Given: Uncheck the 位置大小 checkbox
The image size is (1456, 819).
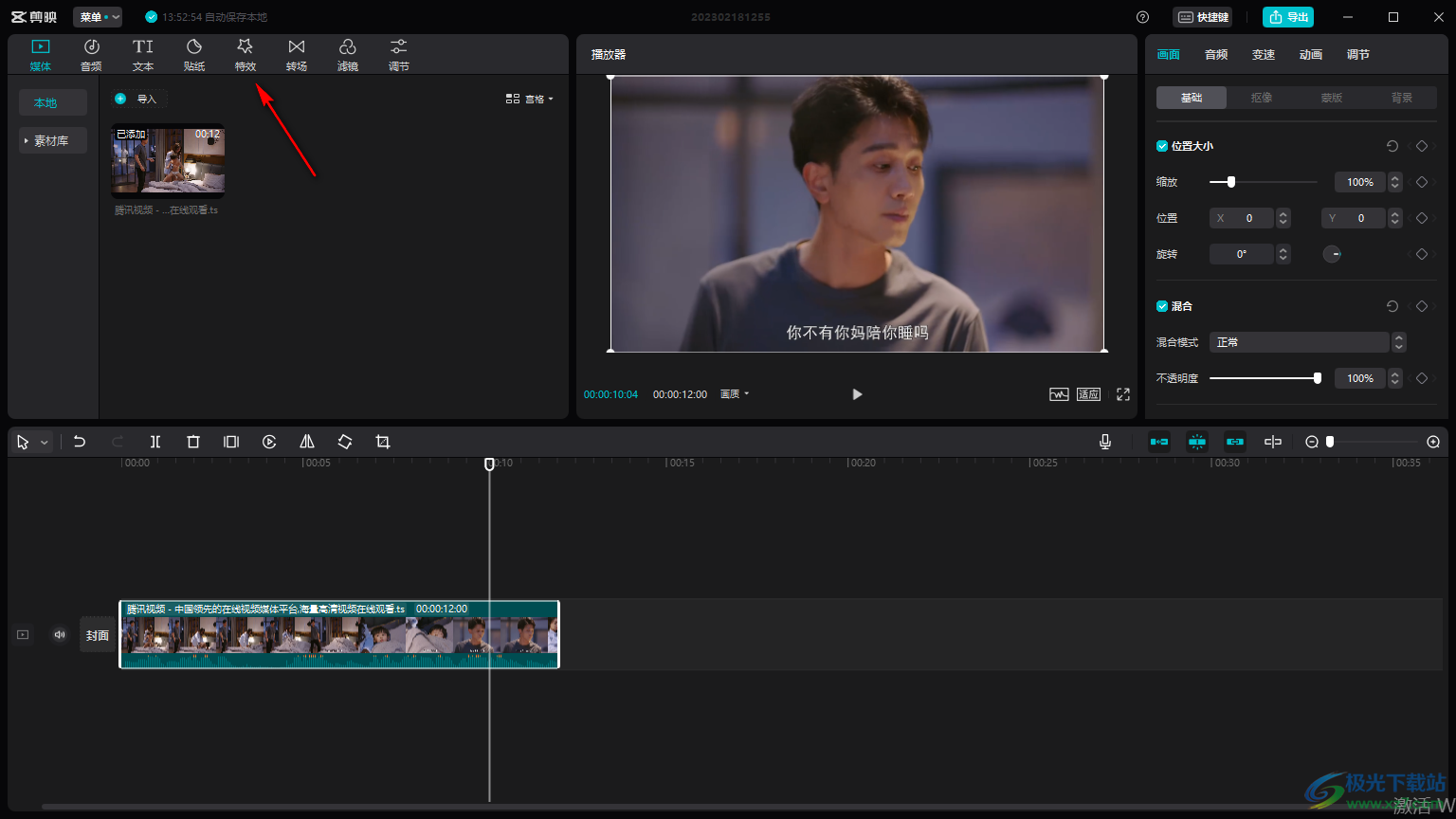Looking at the screenshot, I should (x=1162, y=146).
